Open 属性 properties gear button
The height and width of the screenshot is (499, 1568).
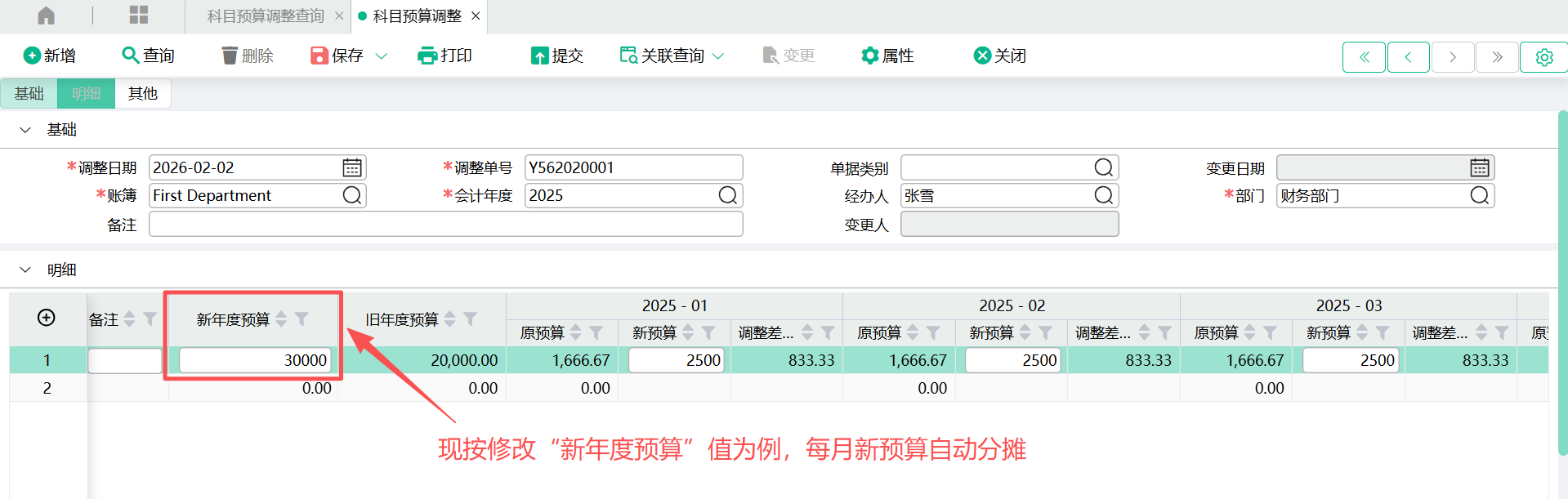tap(887, 56)
